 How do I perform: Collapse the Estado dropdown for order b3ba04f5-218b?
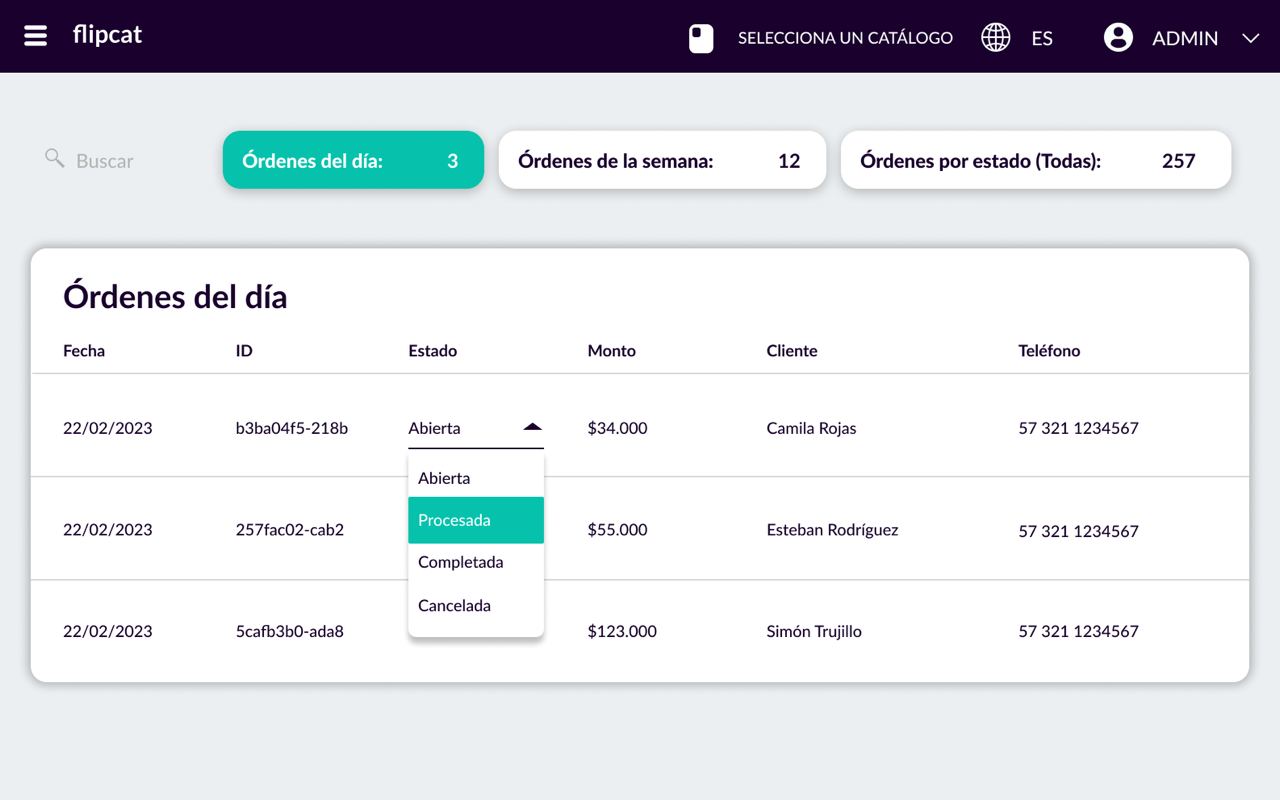[533, 426]
